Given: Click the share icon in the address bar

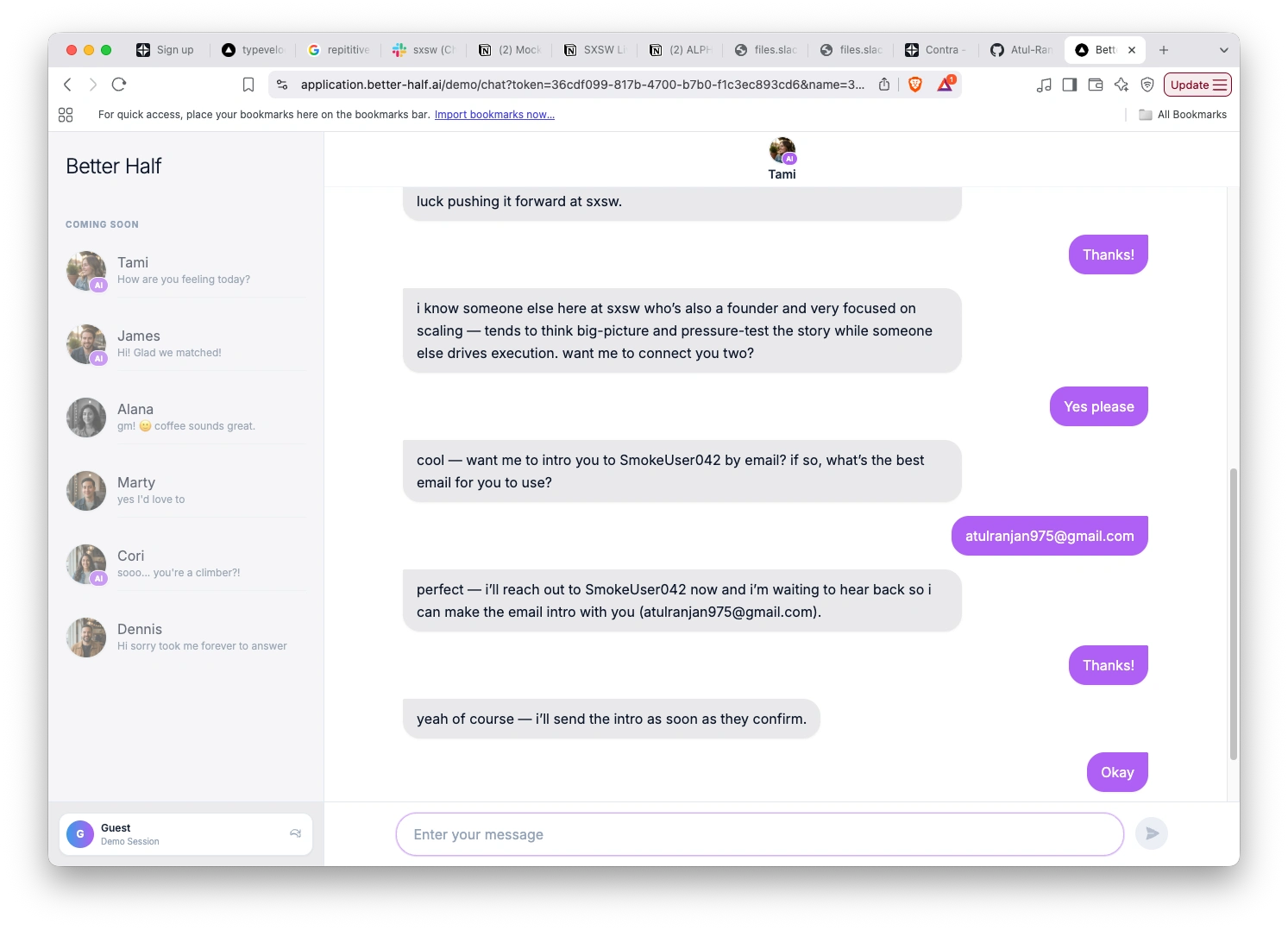Looking at the screenshot, I should coord(884,85).
